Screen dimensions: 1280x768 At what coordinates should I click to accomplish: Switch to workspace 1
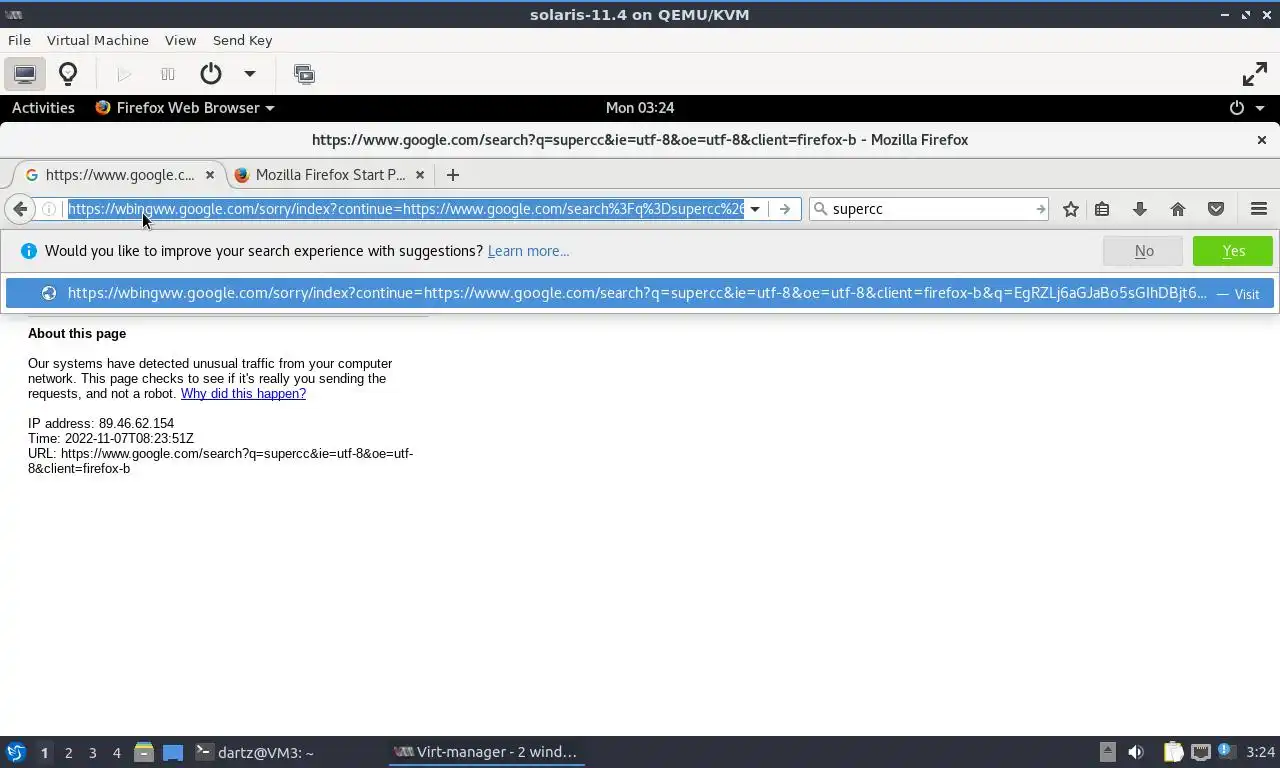point(44,752)
